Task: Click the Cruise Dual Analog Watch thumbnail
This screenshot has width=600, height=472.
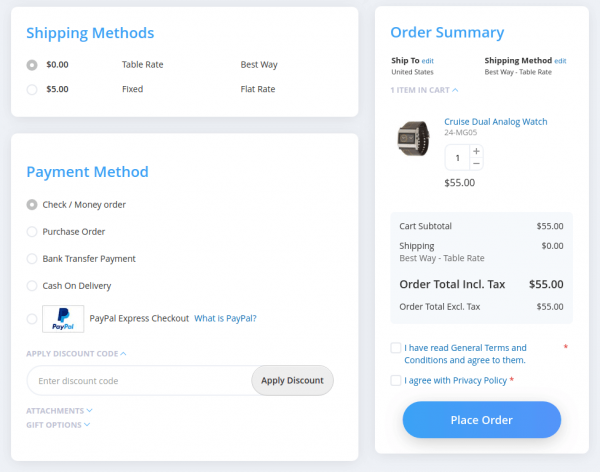Action: pyautogui.click(x=413, y=136)
